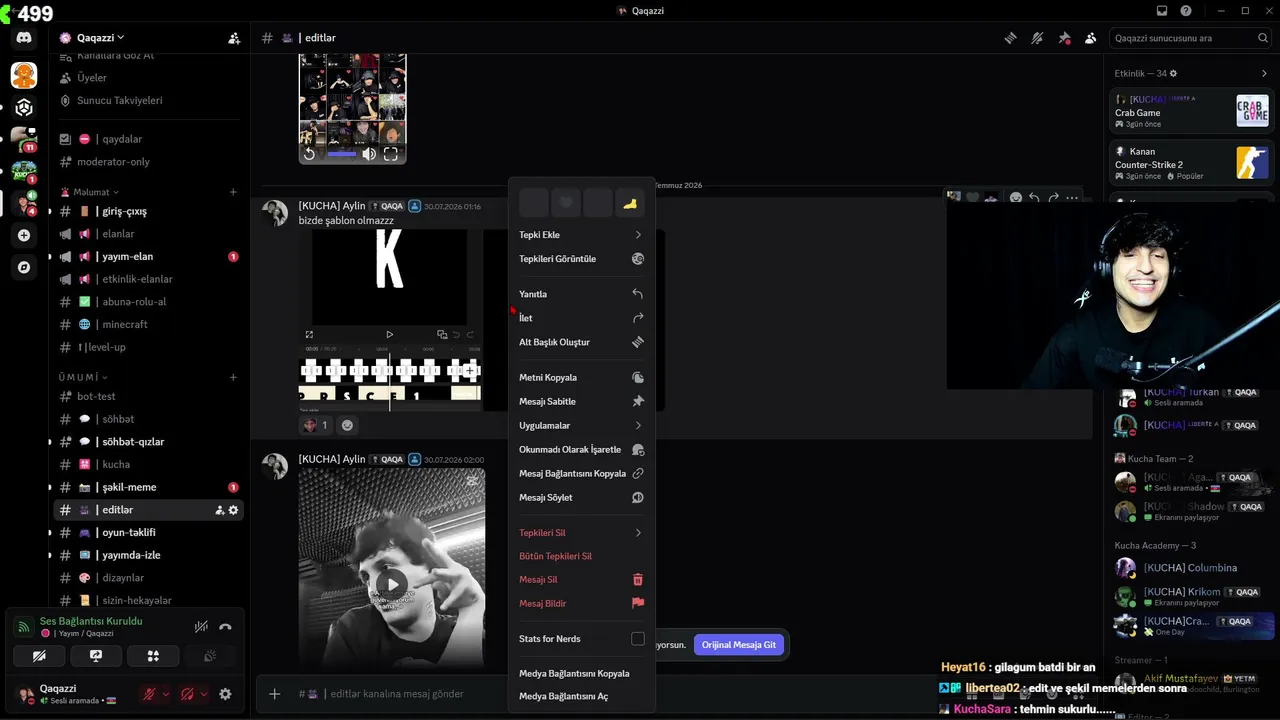This screenshot has width=1280, height=720.
Task: Choose Yanıtla from the context menu
Action: tap(581, 294)
